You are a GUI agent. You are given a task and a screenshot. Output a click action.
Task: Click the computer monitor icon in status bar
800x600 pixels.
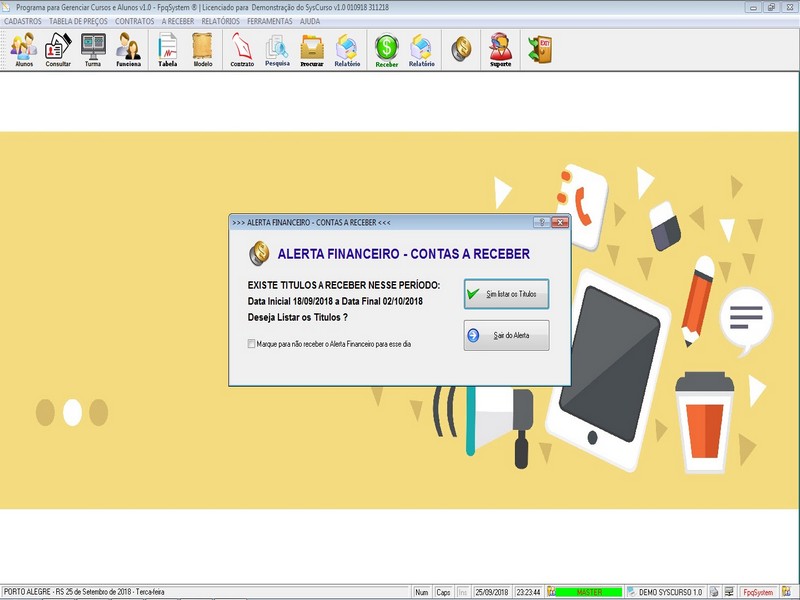point(729,592)
